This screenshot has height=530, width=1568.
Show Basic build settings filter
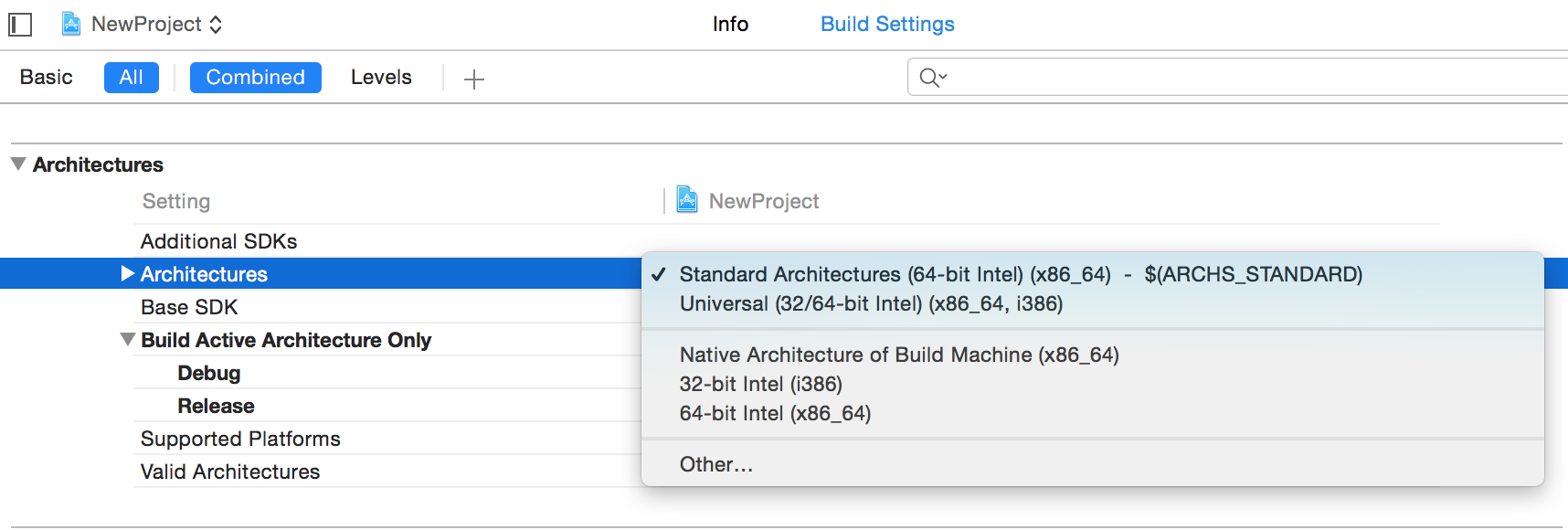pos(47,78)
